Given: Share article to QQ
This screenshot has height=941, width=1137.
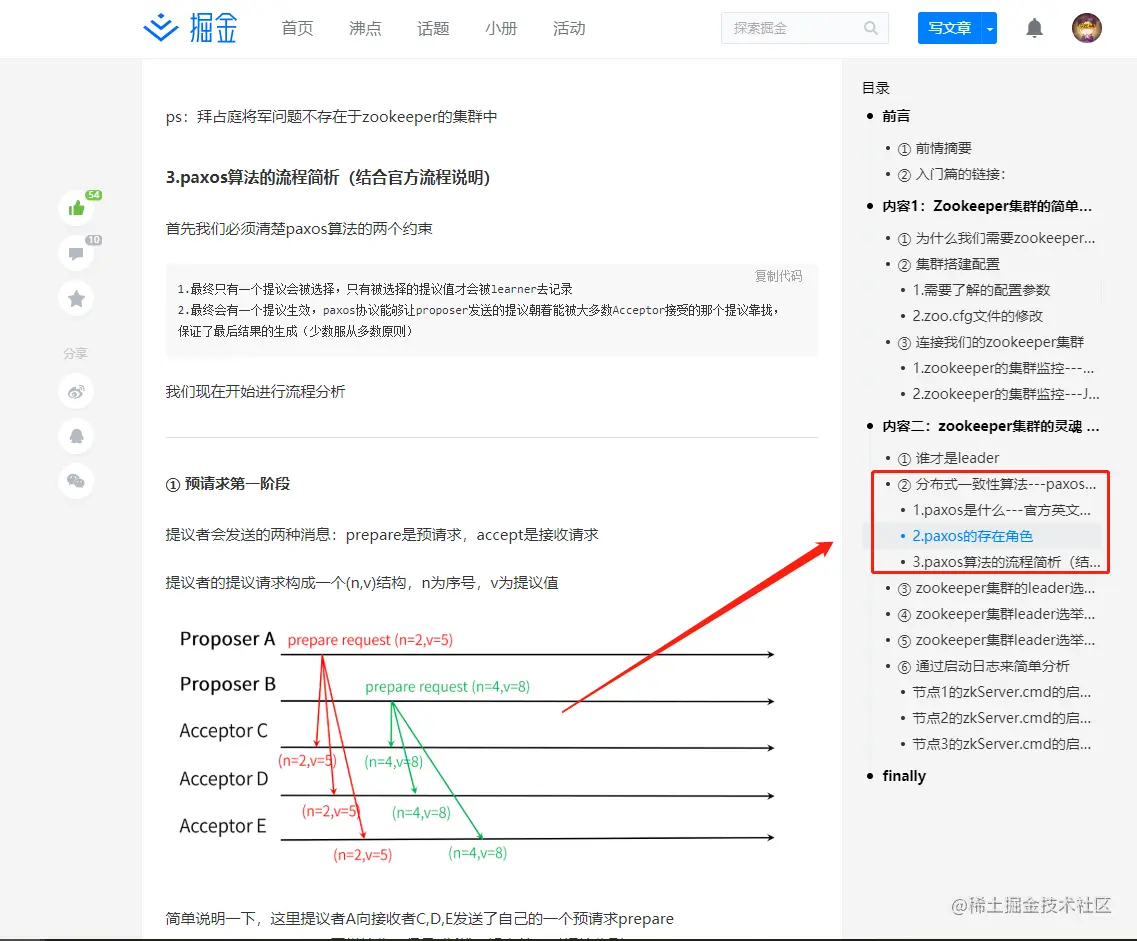Looking at the screenshot, I should point(76,436).
